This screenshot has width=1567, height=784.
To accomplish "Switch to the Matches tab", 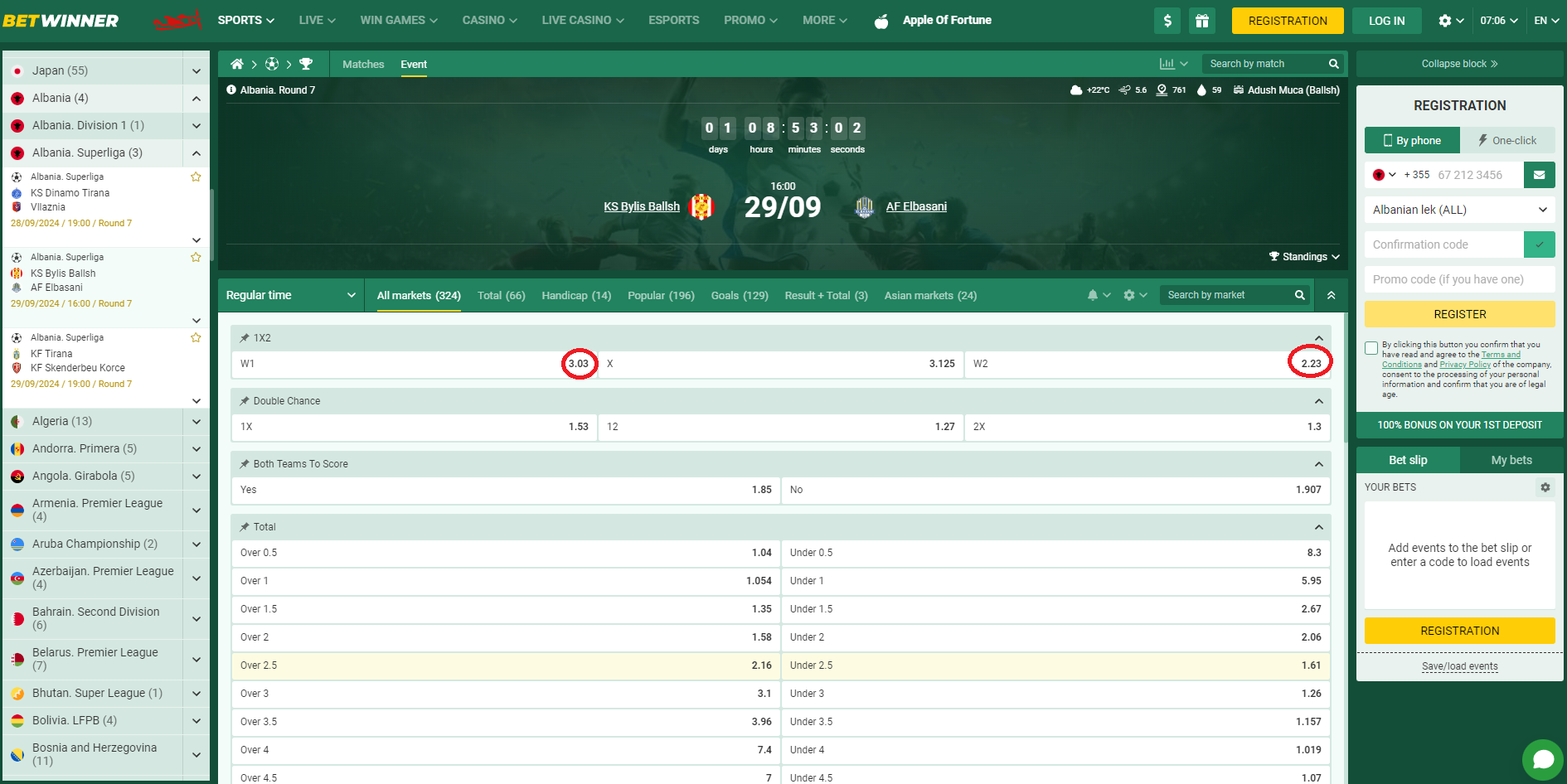I will point(363,64).
